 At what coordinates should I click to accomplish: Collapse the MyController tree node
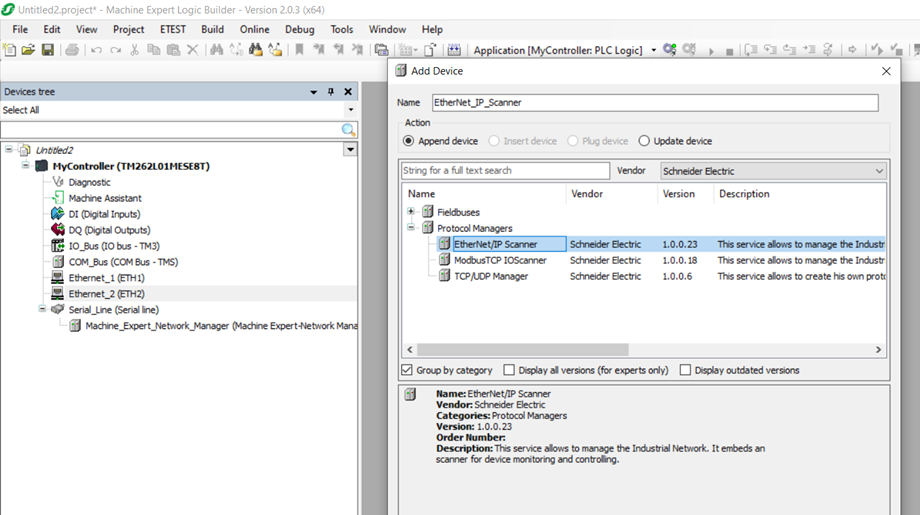(25, 165)
